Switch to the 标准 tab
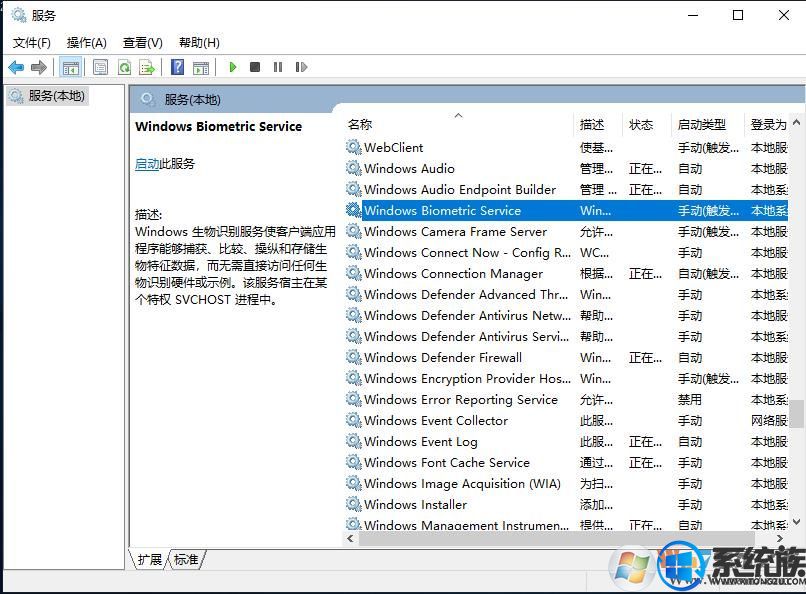 coord(186,559)
